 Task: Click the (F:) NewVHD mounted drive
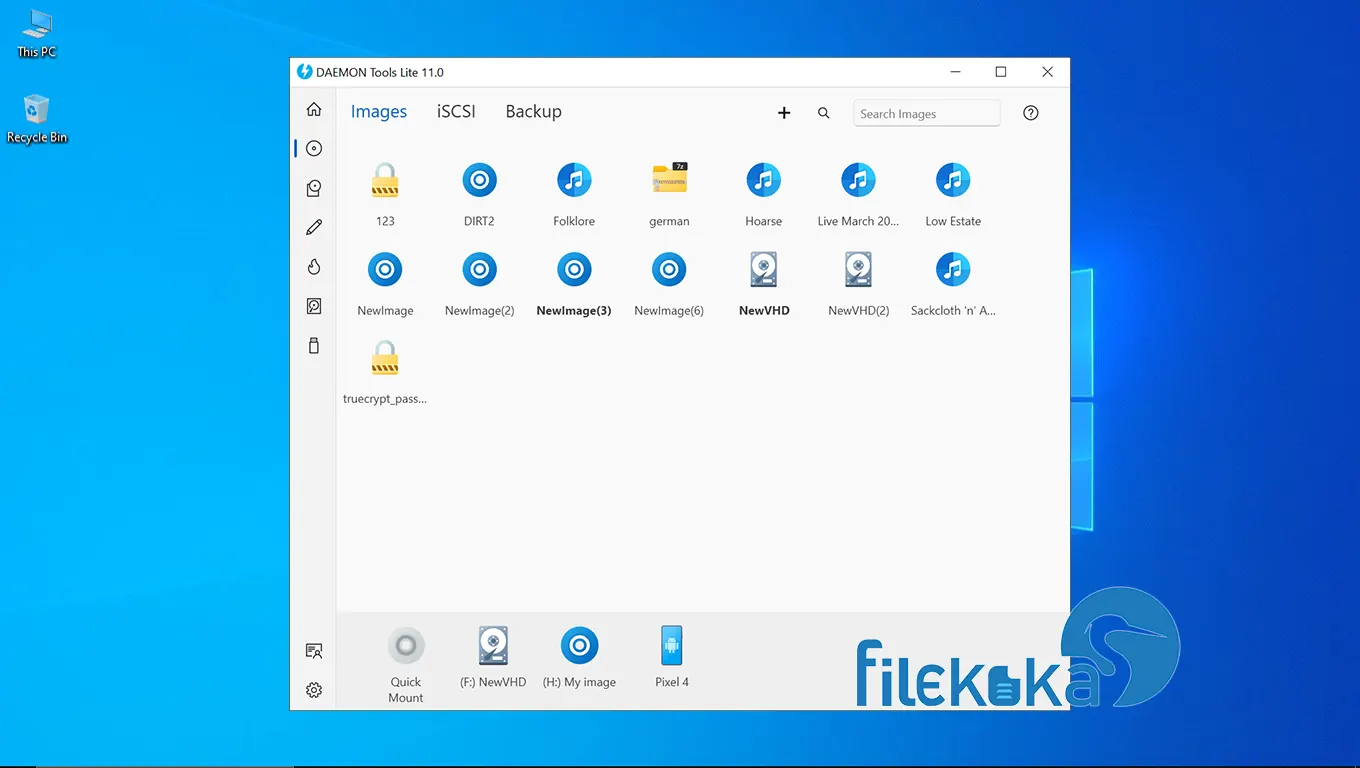tap(493, 645)
